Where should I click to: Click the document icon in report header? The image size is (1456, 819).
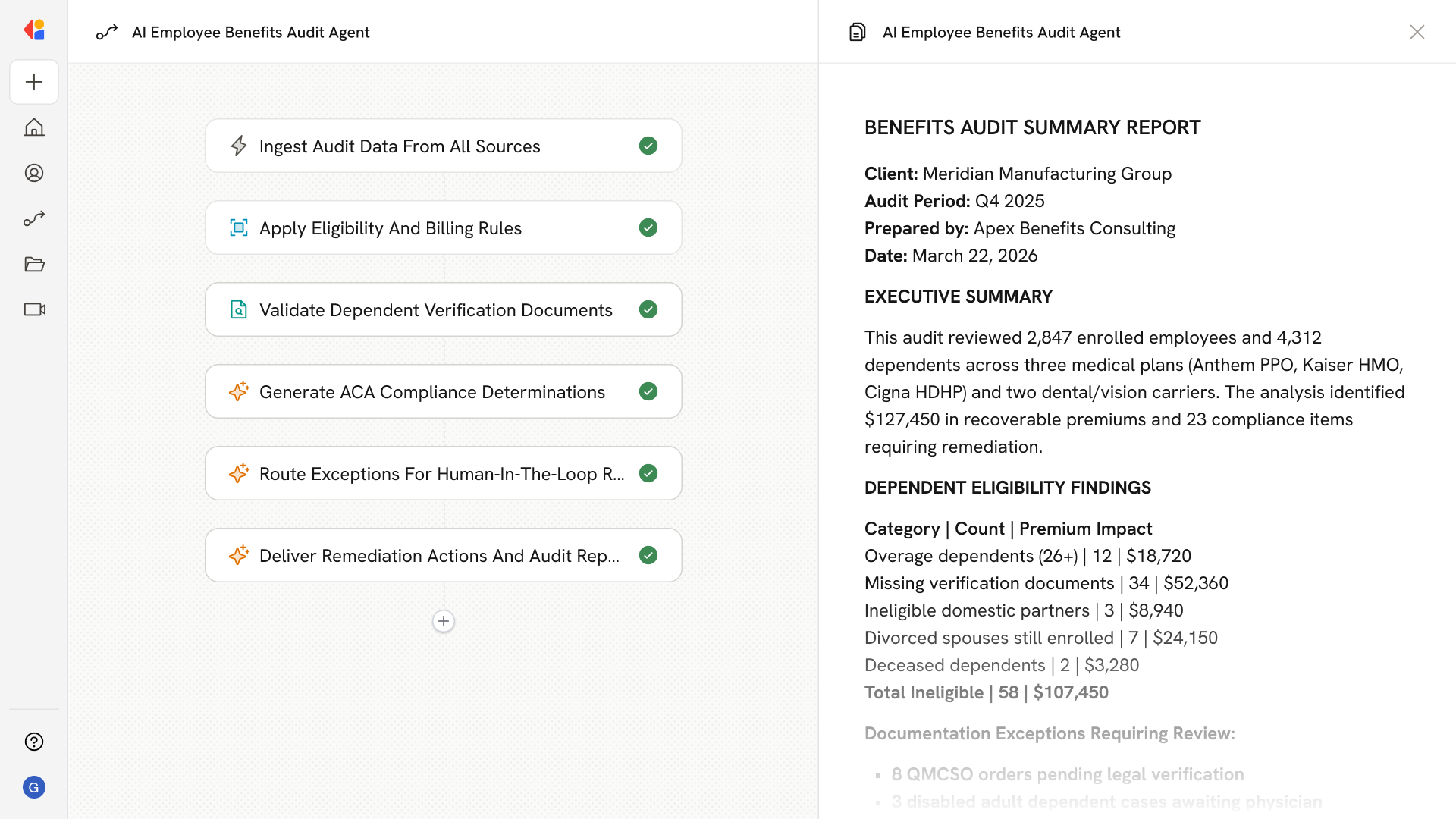[857, 32]
